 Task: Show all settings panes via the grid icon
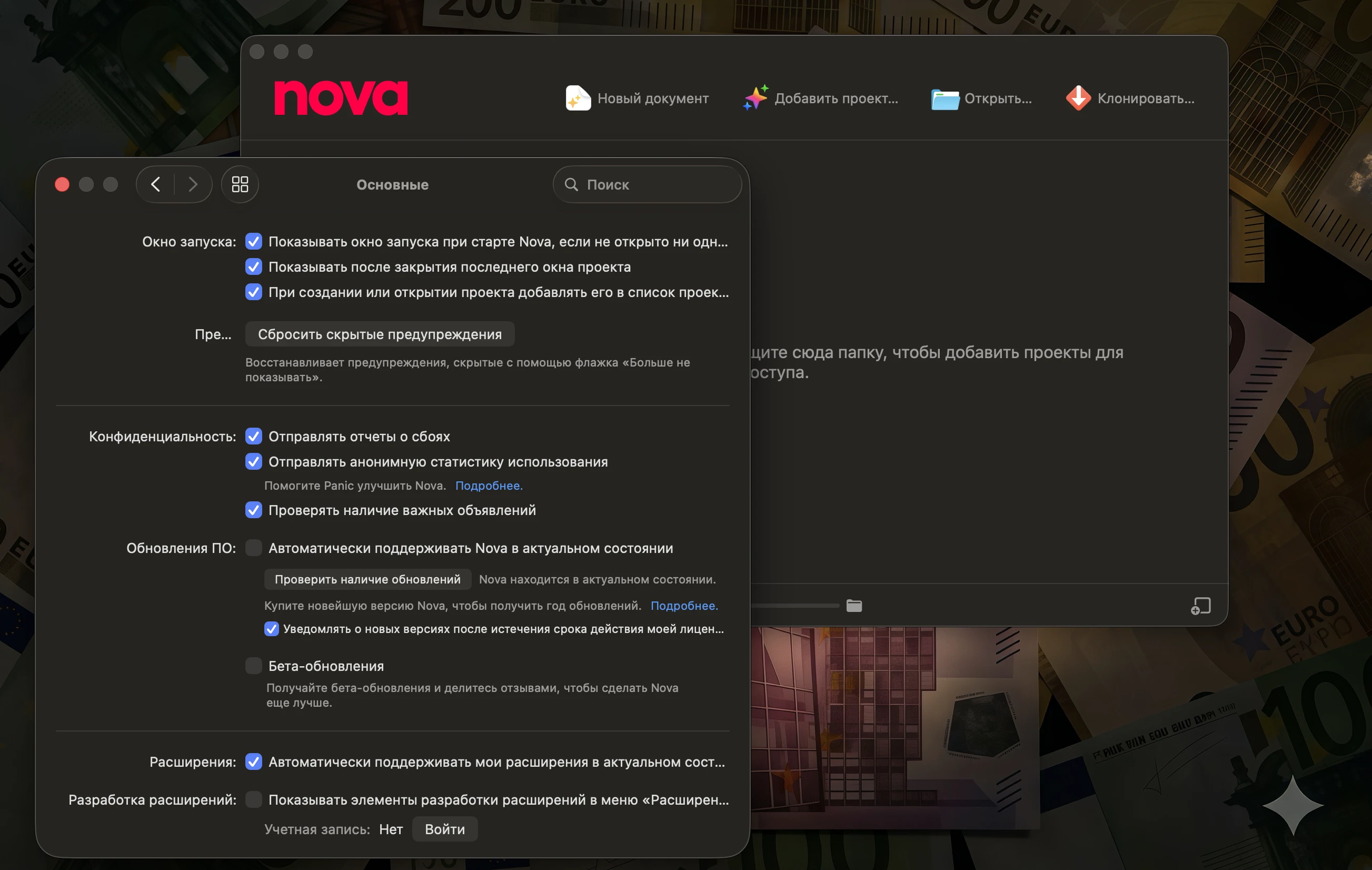[x=240, y=184]
